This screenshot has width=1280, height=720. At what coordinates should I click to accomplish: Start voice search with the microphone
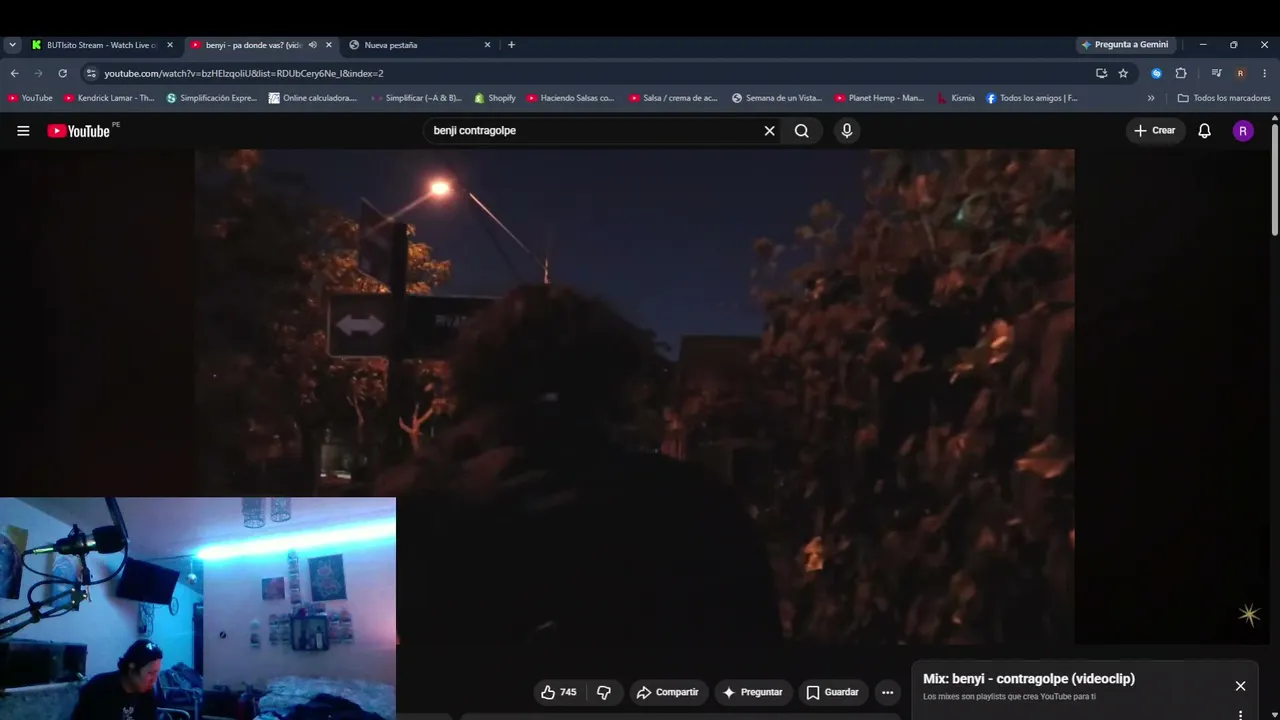(x=847, y=131)
